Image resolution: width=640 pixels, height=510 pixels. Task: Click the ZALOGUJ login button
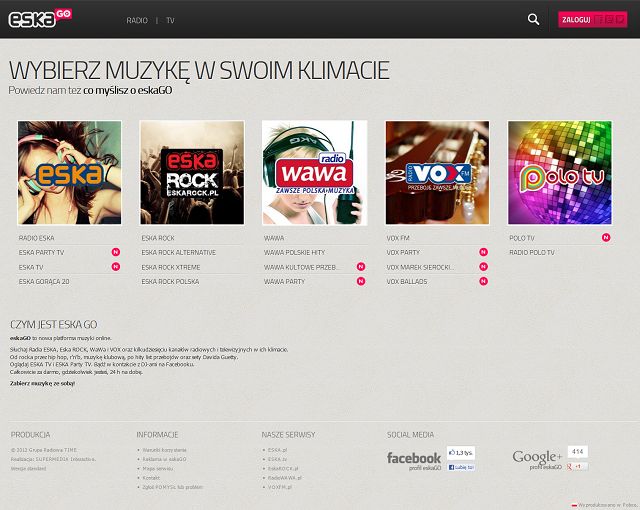[593, 20]
